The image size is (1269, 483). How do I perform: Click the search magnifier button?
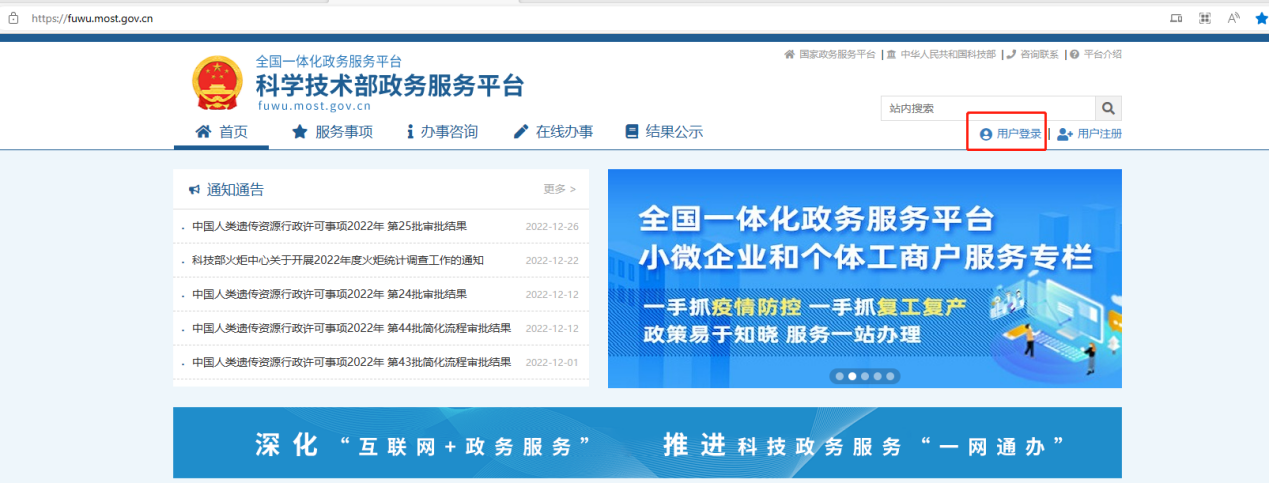click(x=1108, y=108)
